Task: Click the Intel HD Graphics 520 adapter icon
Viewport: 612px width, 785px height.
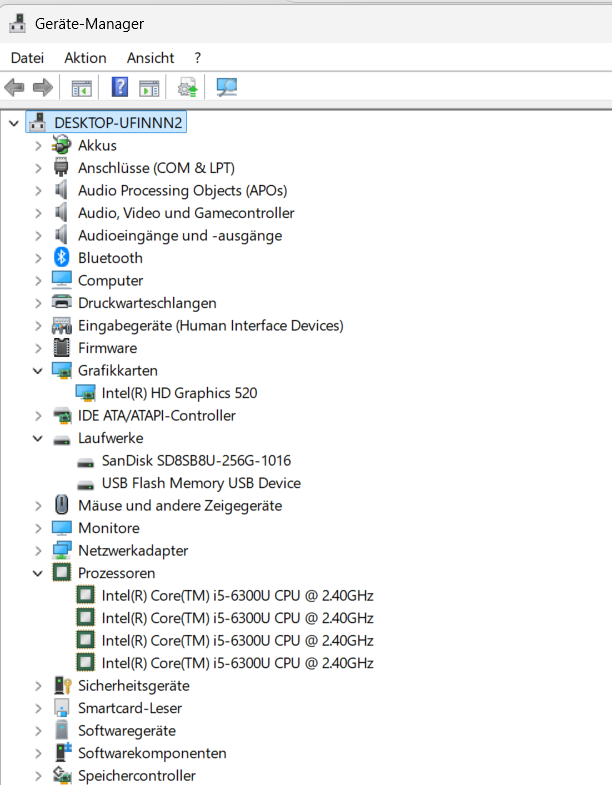Action: [x=86, y=393]
